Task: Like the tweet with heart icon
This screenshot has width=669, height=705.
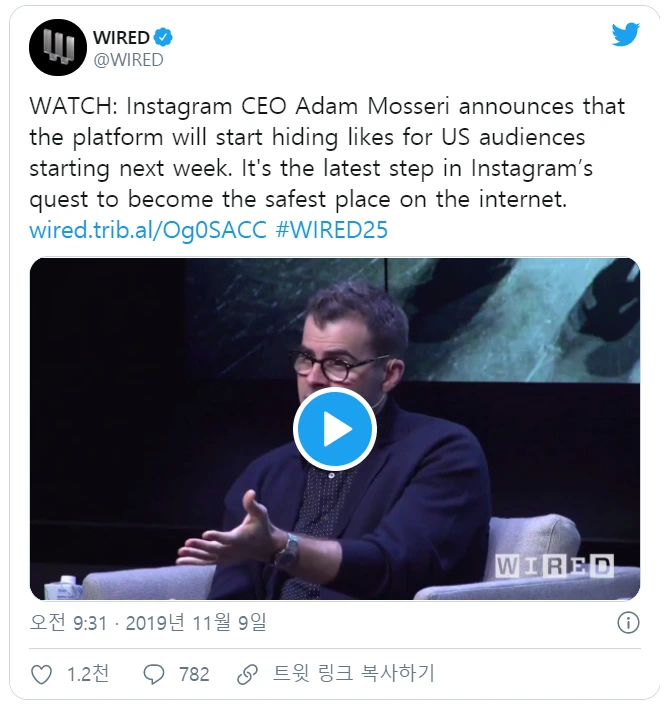Action: pos(41,674)
